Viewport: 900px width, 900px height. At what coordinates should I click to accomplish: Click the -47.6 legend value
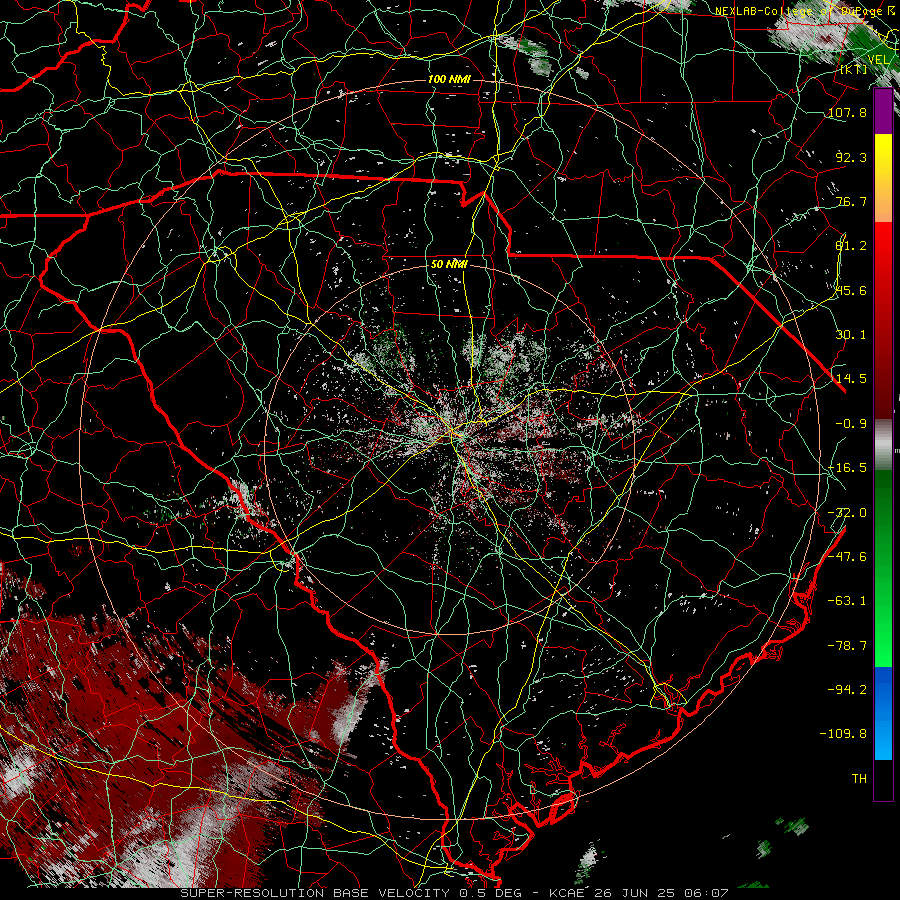point(847,557)
